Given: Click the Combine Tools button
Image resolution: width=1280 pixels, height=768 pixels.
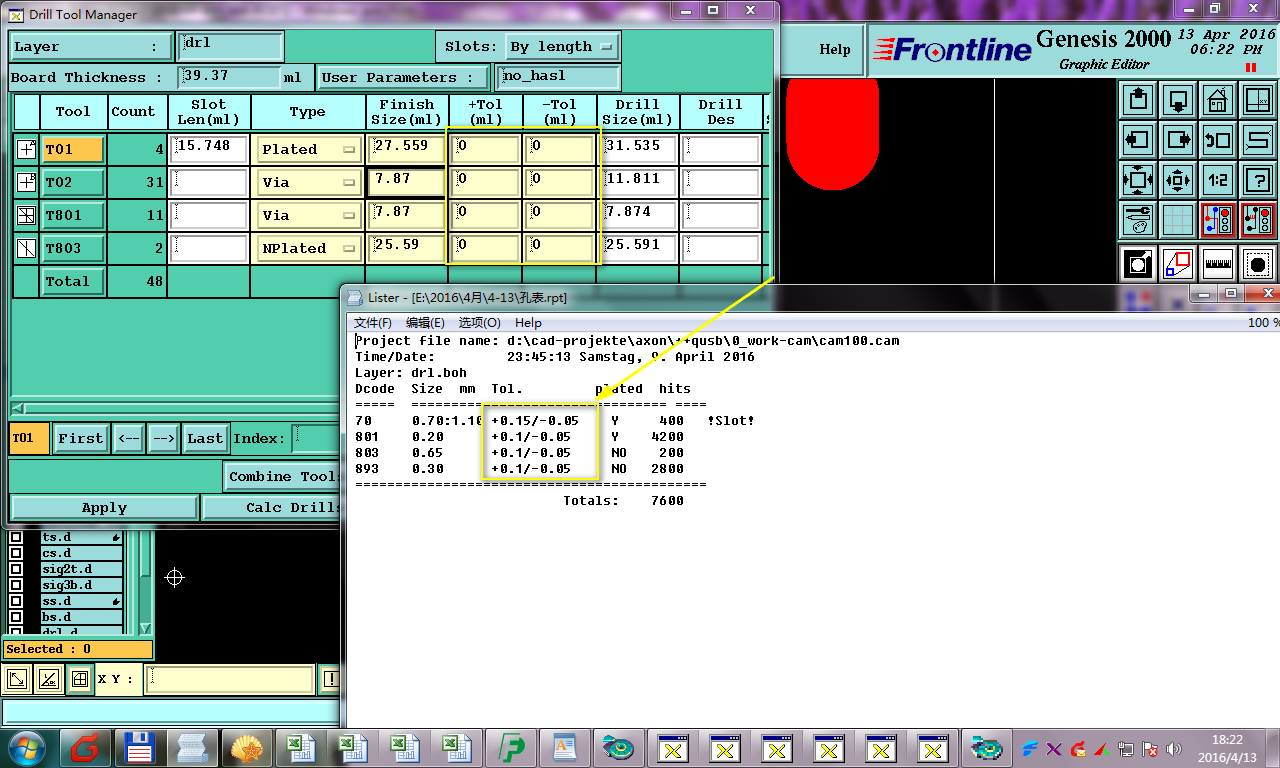Looking at the screenshot, I should 284,476.
